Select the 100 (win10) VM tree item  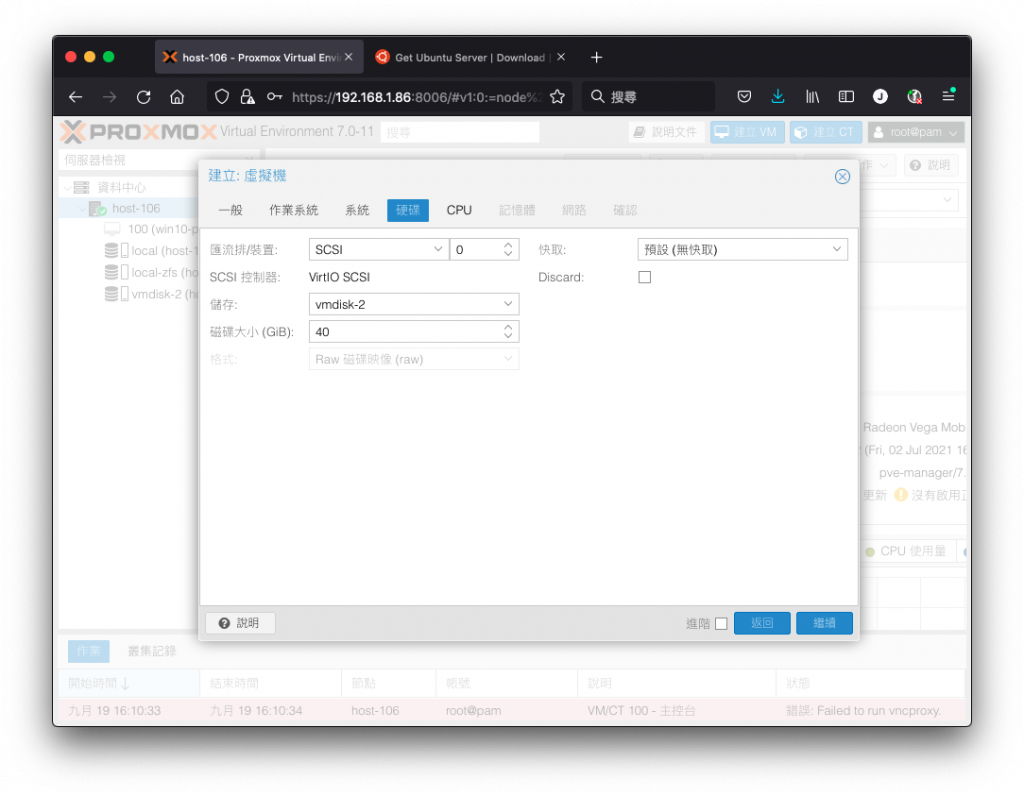tap(152, 229)
